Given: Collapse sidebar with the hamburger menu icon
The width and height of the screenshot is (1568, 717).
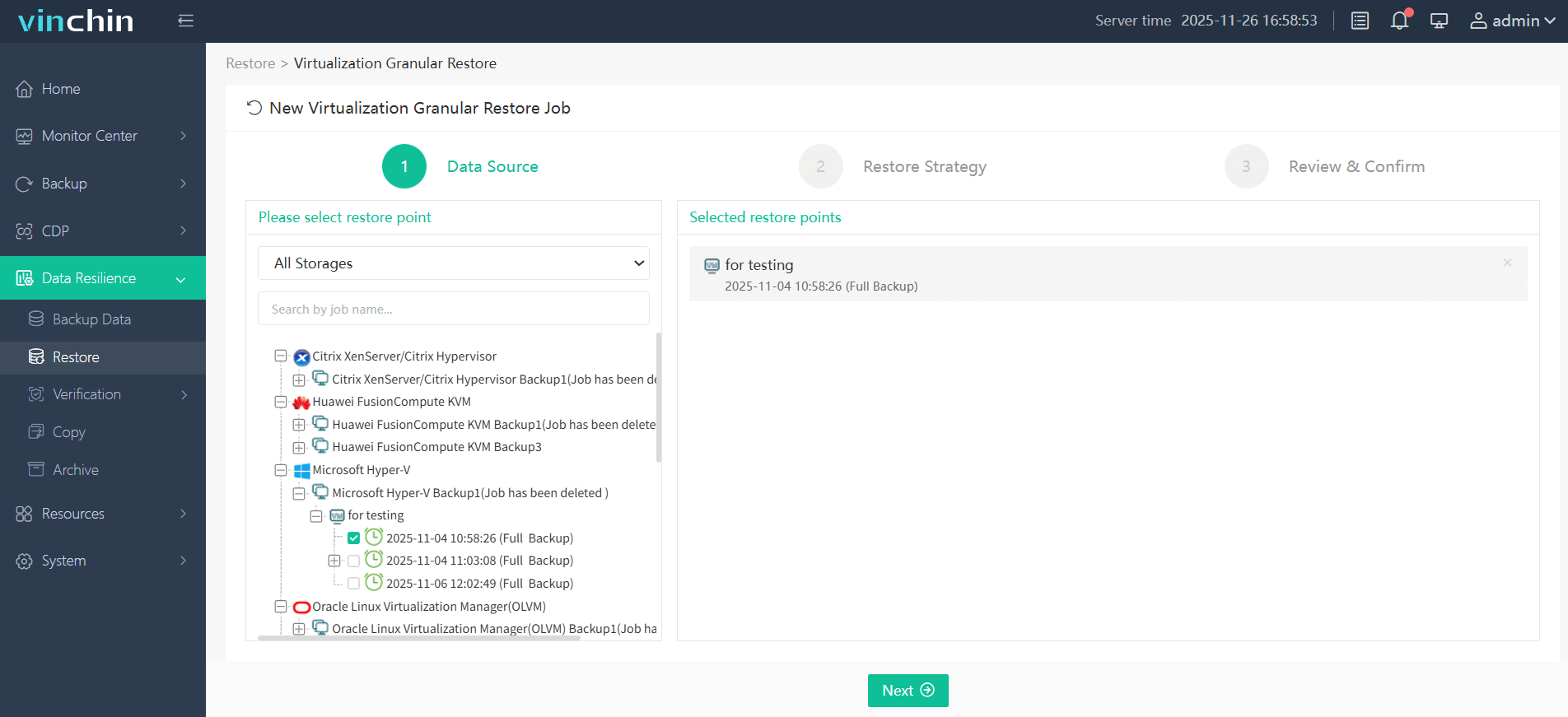Looking at the screenshot, I should coord(186,21).
